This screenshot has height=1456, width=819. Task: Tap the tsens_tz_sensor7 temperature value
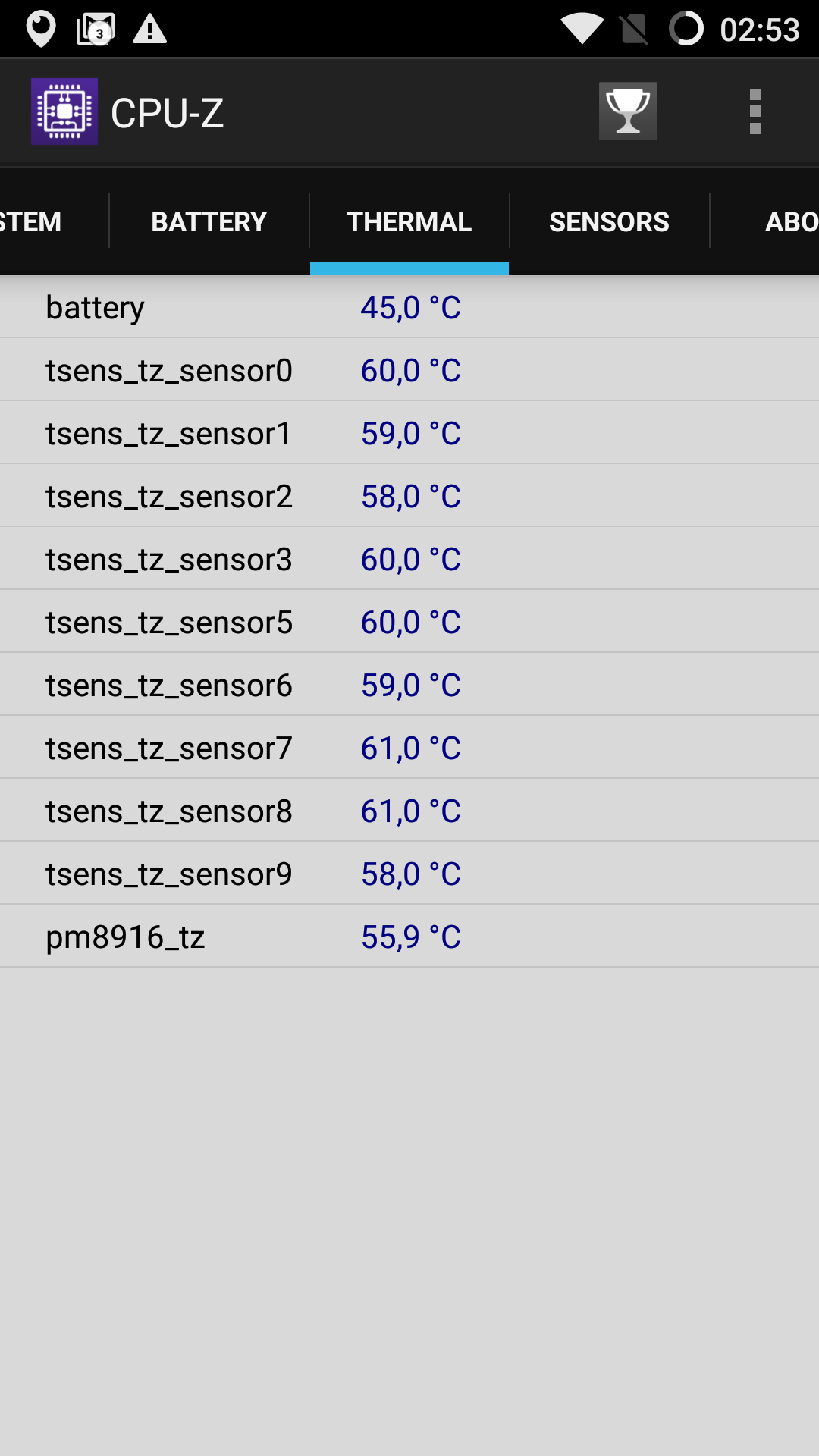pyautogui.click(x=410, y=748)
